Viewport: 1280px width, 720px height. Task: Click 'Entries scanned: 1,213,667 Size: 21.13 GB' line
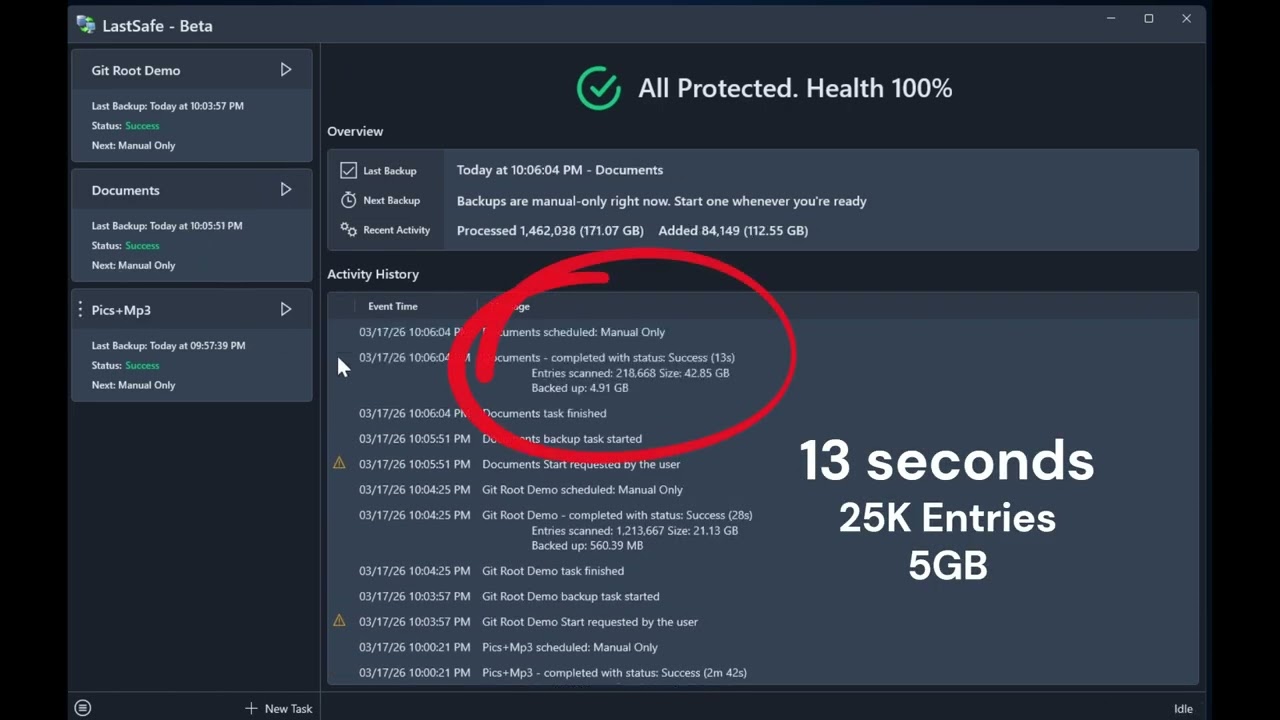(x=635, y=531)
